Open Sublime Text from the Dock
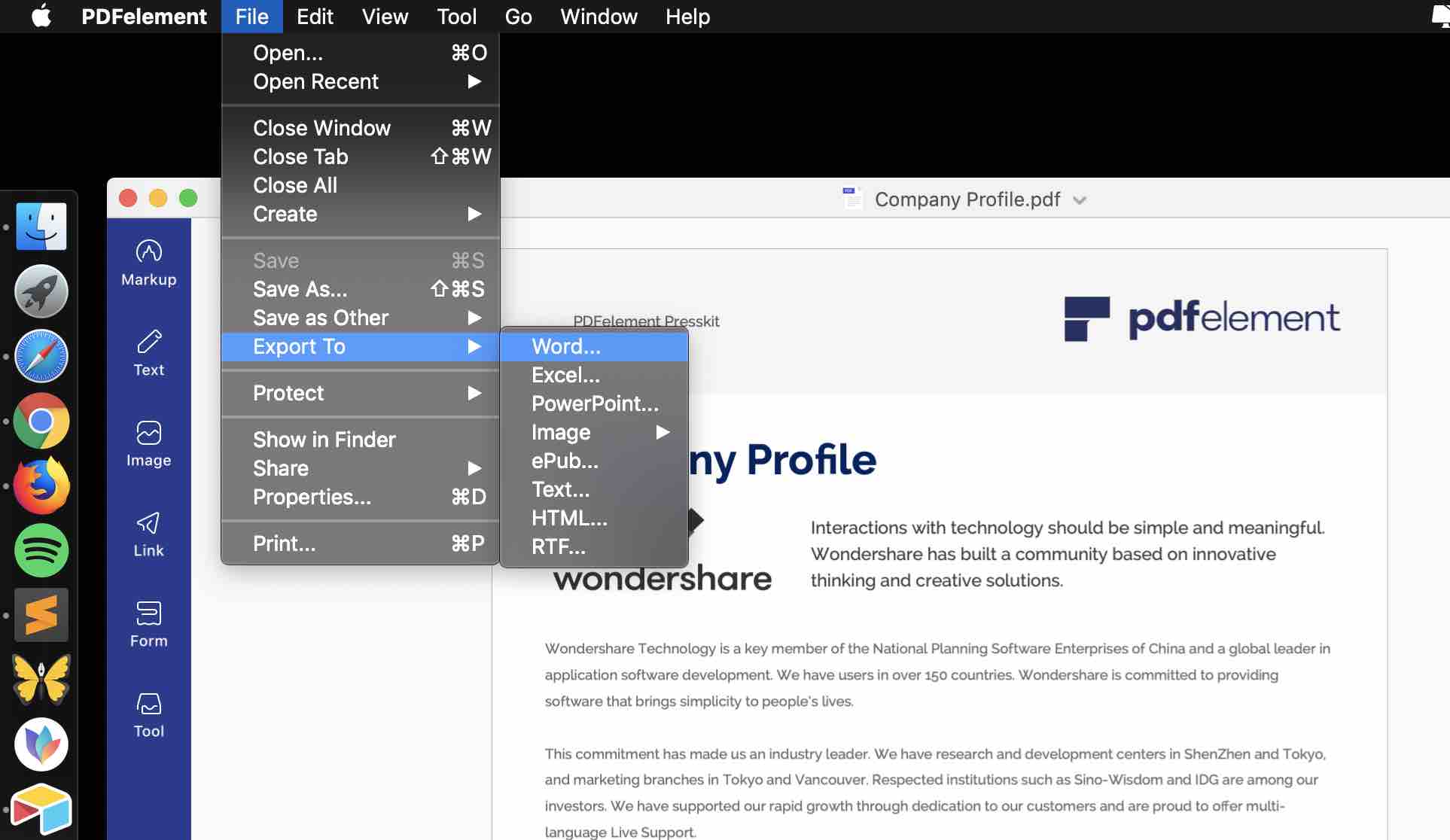 41,615
